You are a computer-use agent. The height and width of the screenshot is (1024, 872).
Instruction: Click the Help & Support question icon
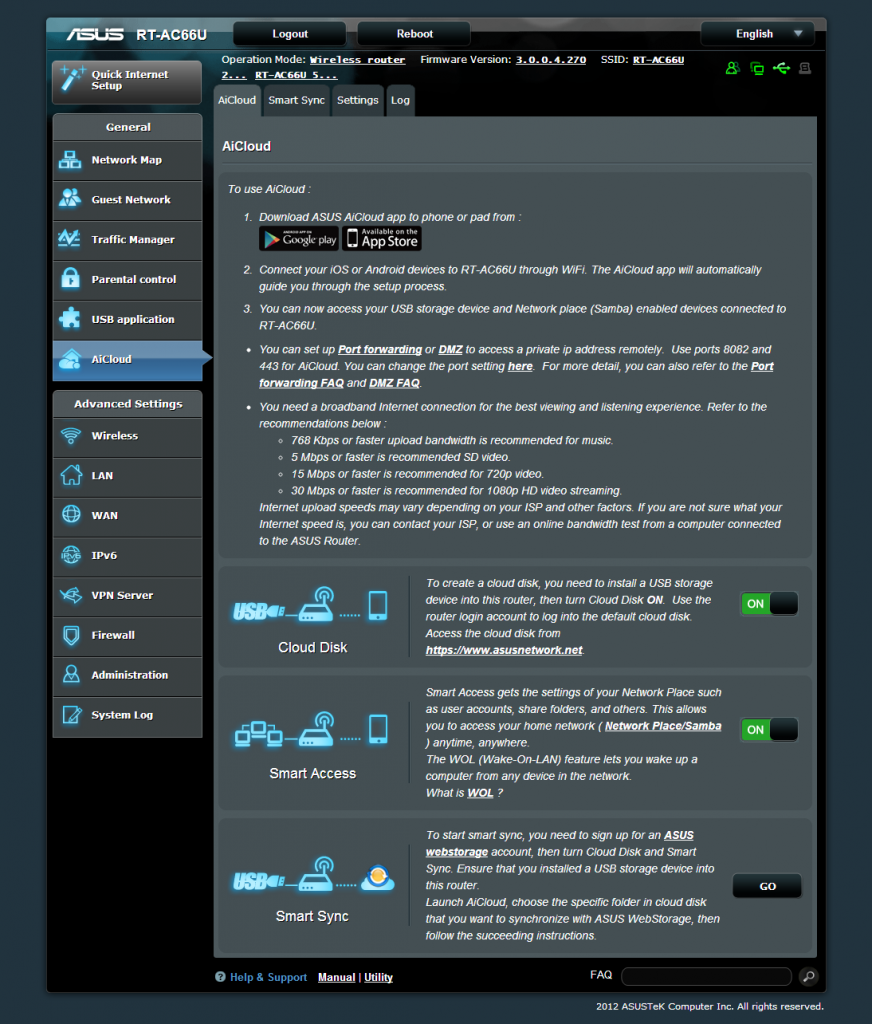(220, 977)
